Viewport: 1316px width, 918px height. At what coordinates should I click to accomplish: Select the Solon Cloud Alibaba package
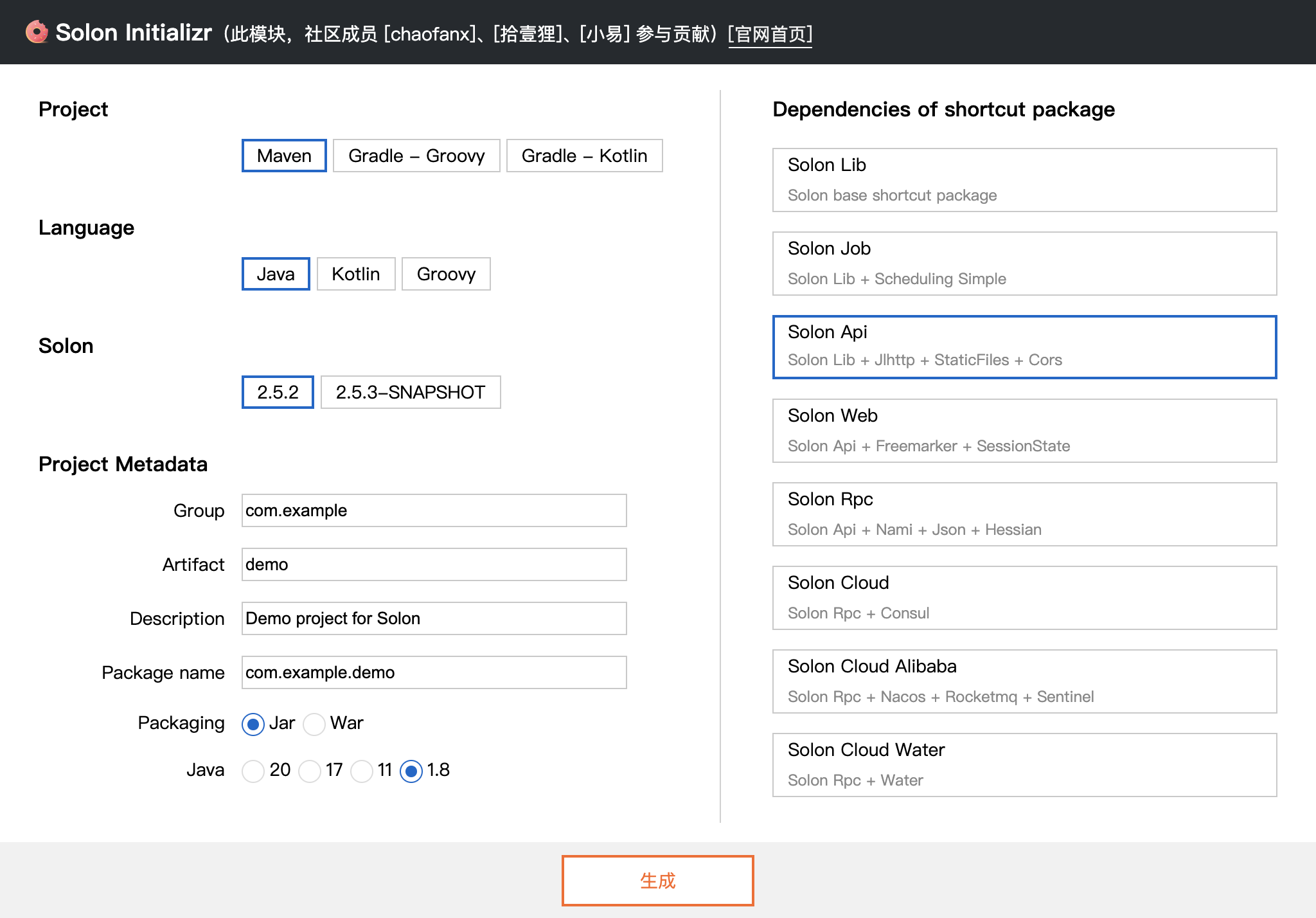(x=1024, y=681)
